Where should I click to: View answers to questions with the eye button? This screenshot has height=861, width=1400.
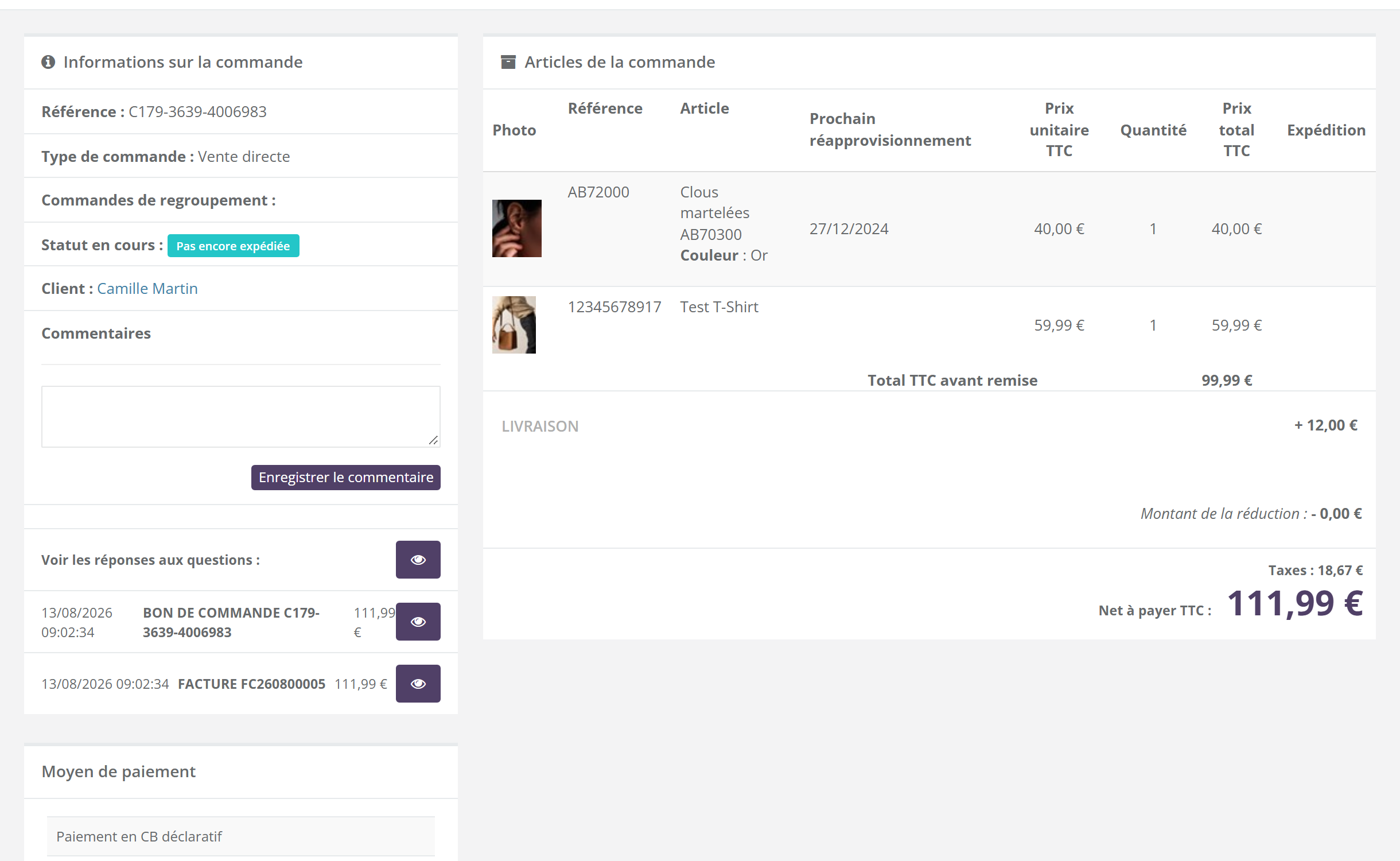click(418, 560)
